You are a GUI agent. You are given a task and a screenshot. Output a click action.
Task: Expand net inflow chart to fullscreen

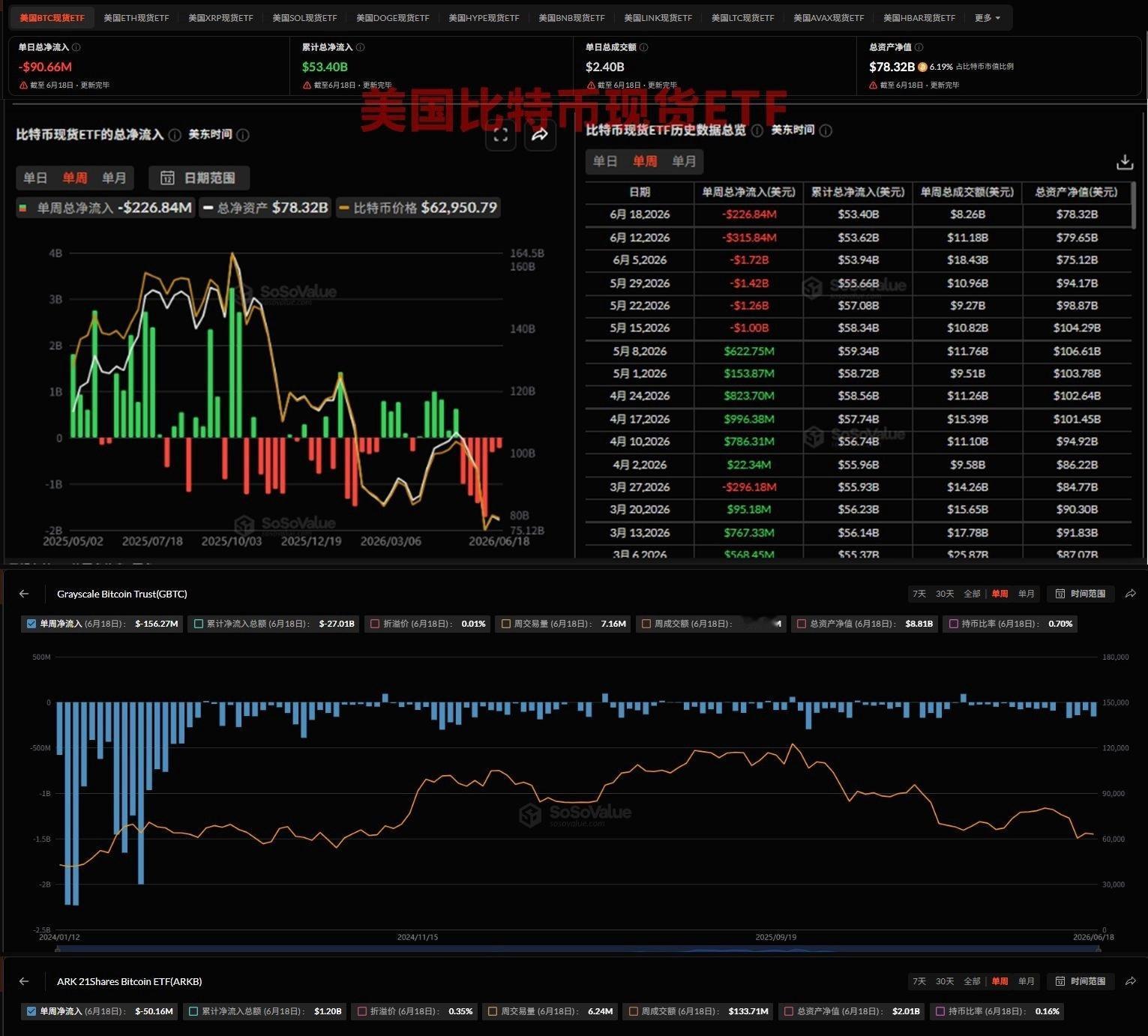pyautogui.click(x=501, y=136)
